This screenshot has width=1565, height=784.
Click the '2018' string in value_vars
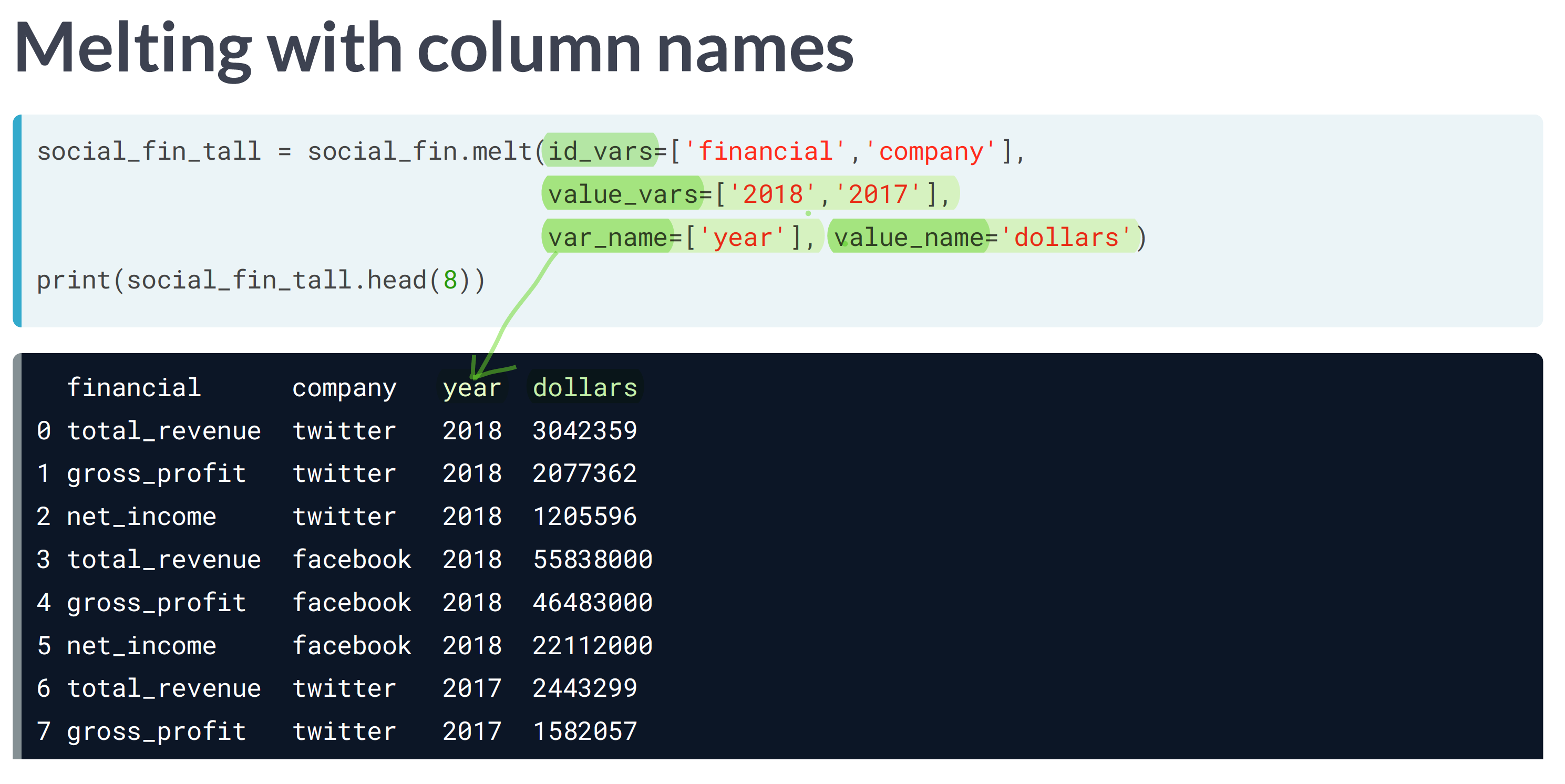pos(772,194)
